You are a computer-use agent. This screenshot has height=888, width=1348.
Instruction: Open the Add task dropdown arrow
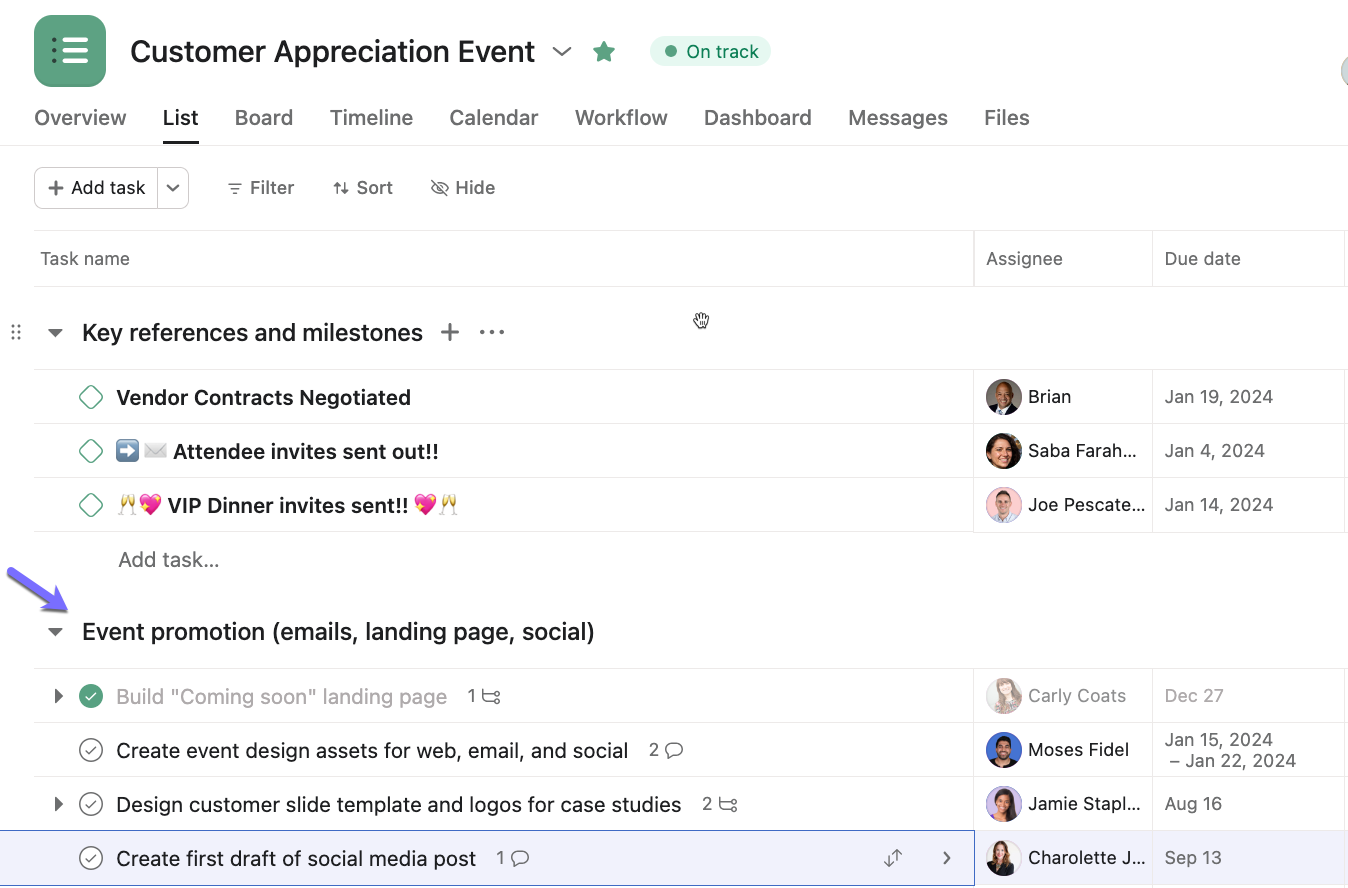point(173,188)
